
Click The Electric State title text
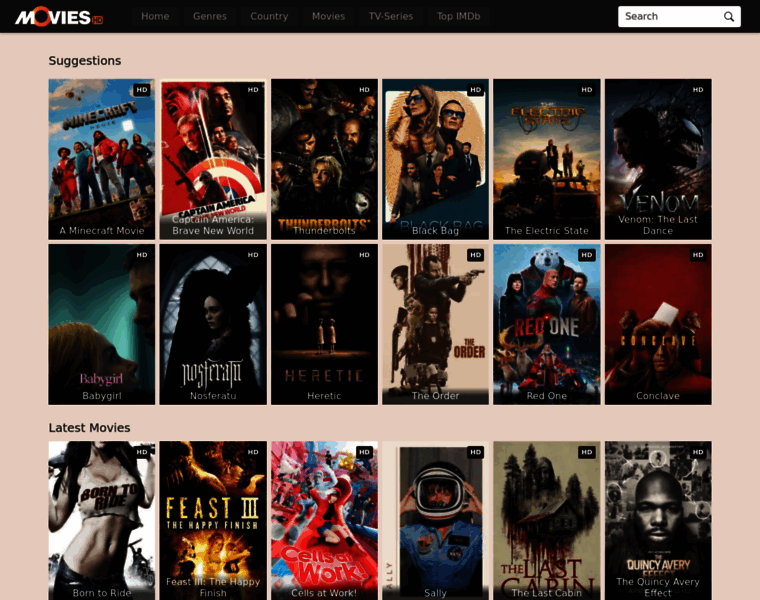click(547, 231)
